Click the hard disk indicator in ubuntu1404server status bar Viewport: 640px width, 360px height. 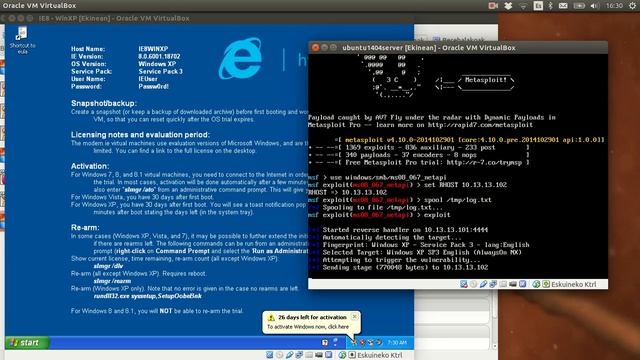click(463, 284)
